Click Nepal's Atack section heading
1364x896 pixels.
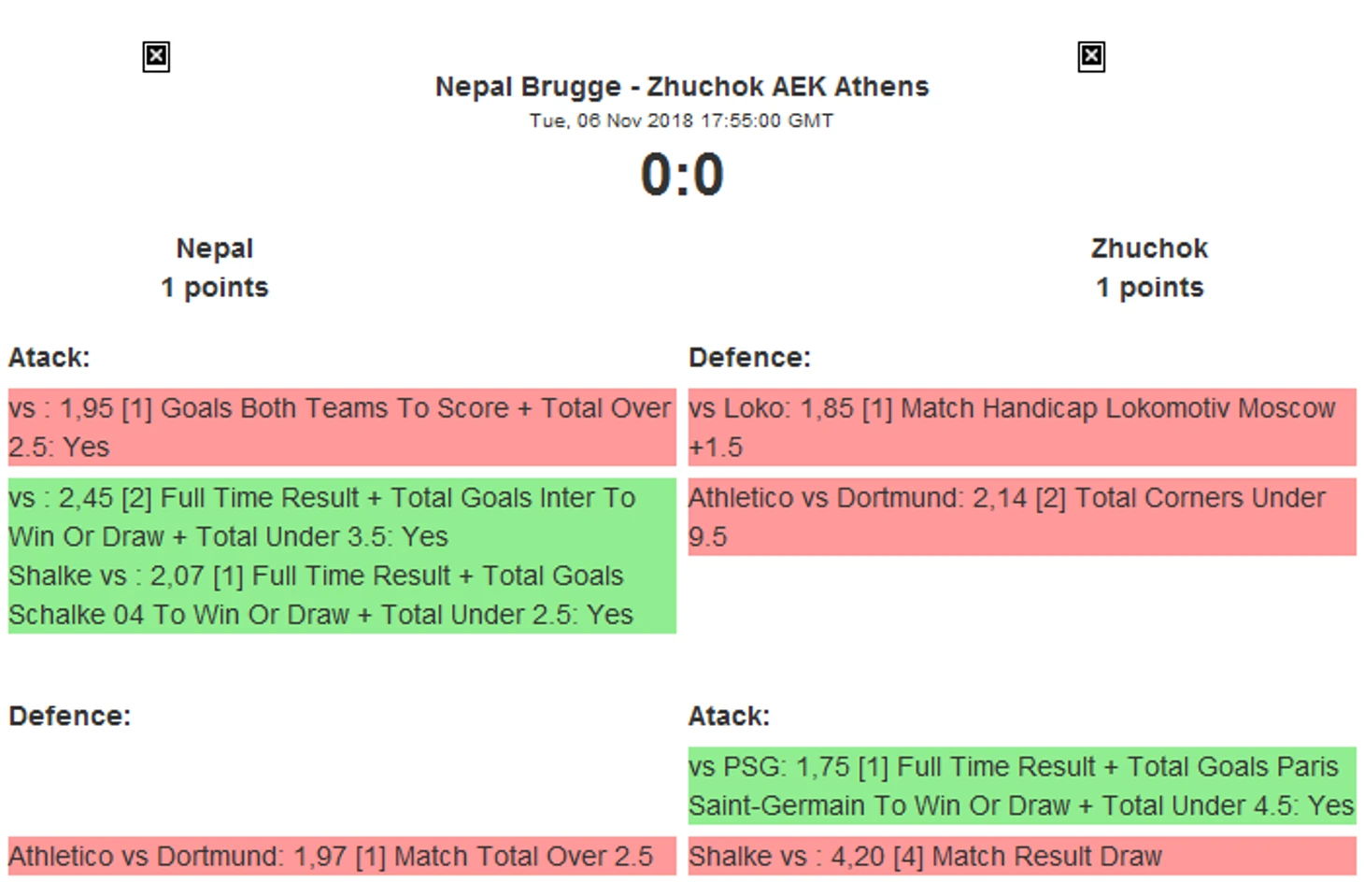click(50, 358)
